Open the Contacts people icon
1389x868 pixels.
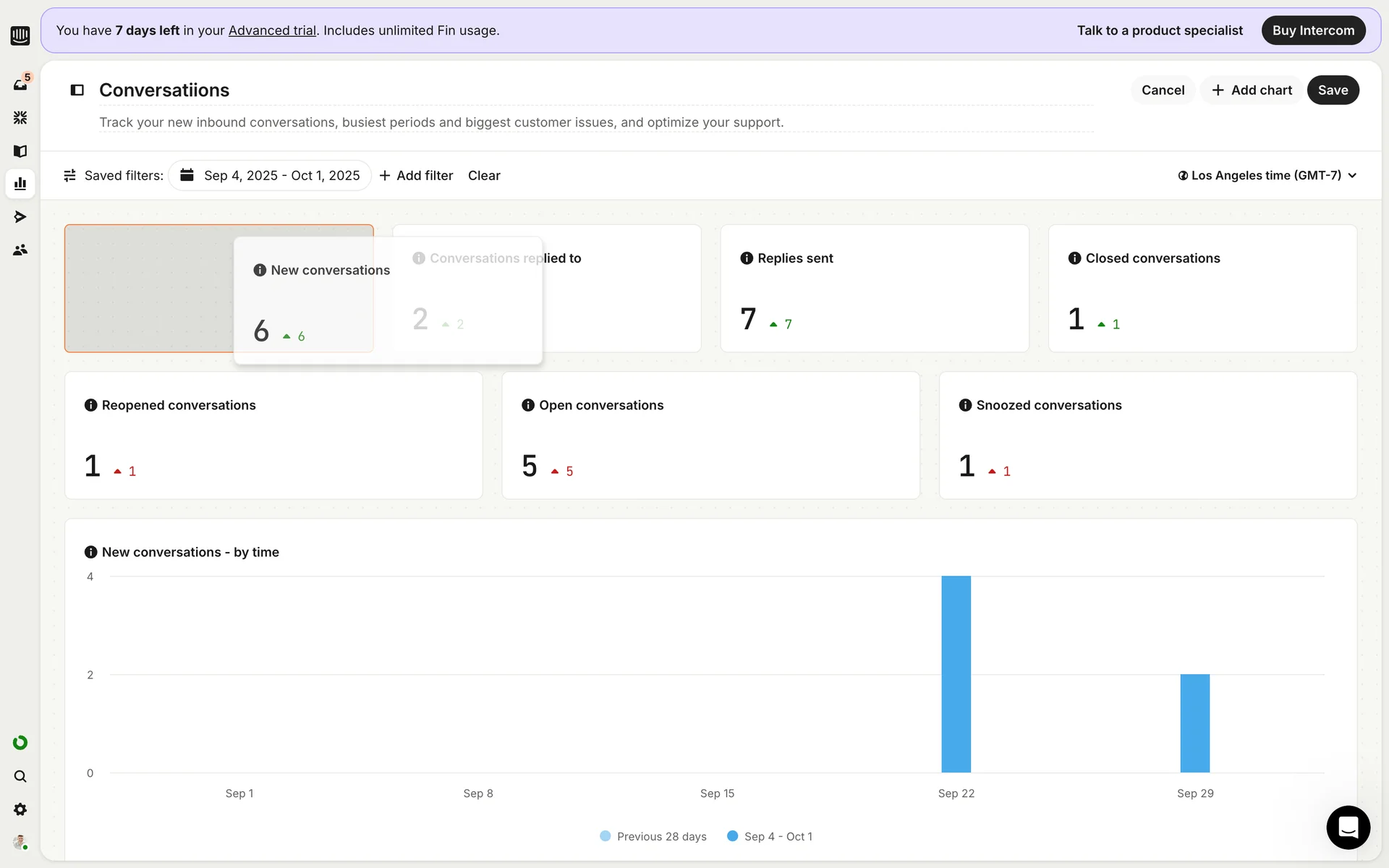pos(20,250)
